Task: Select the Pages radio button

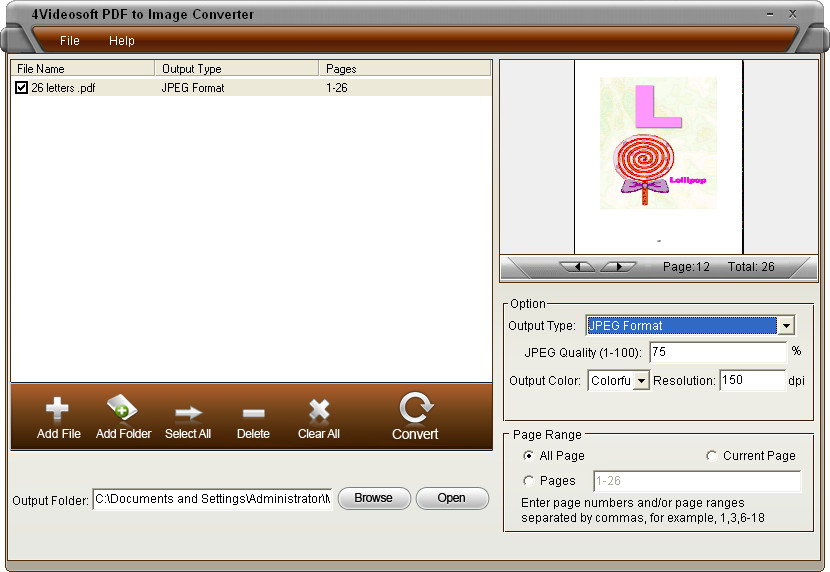Action: click(x=528, y=481)
